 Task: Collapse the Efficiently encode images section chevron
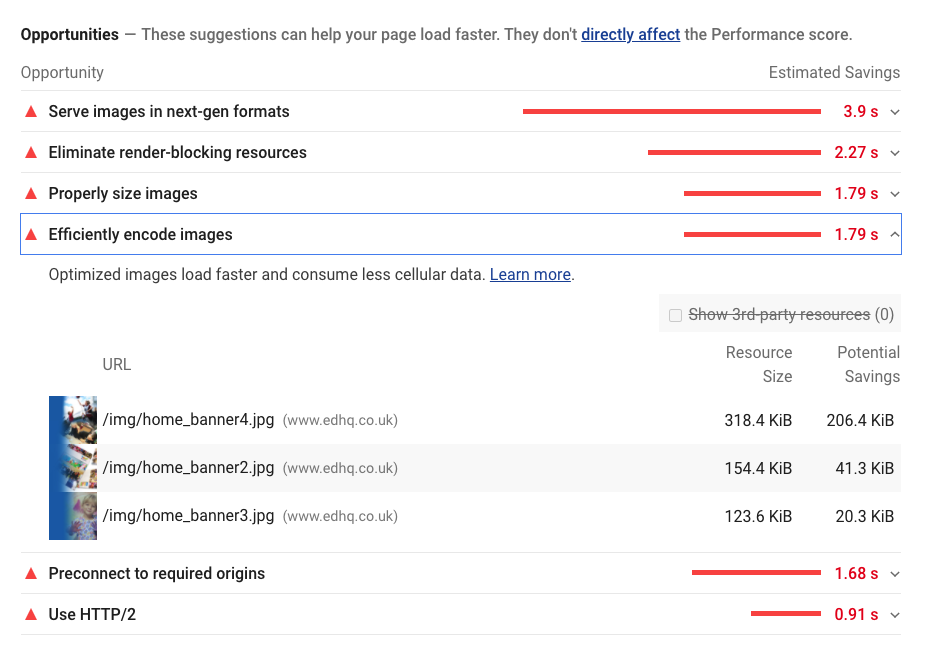[x=895, y=234]
